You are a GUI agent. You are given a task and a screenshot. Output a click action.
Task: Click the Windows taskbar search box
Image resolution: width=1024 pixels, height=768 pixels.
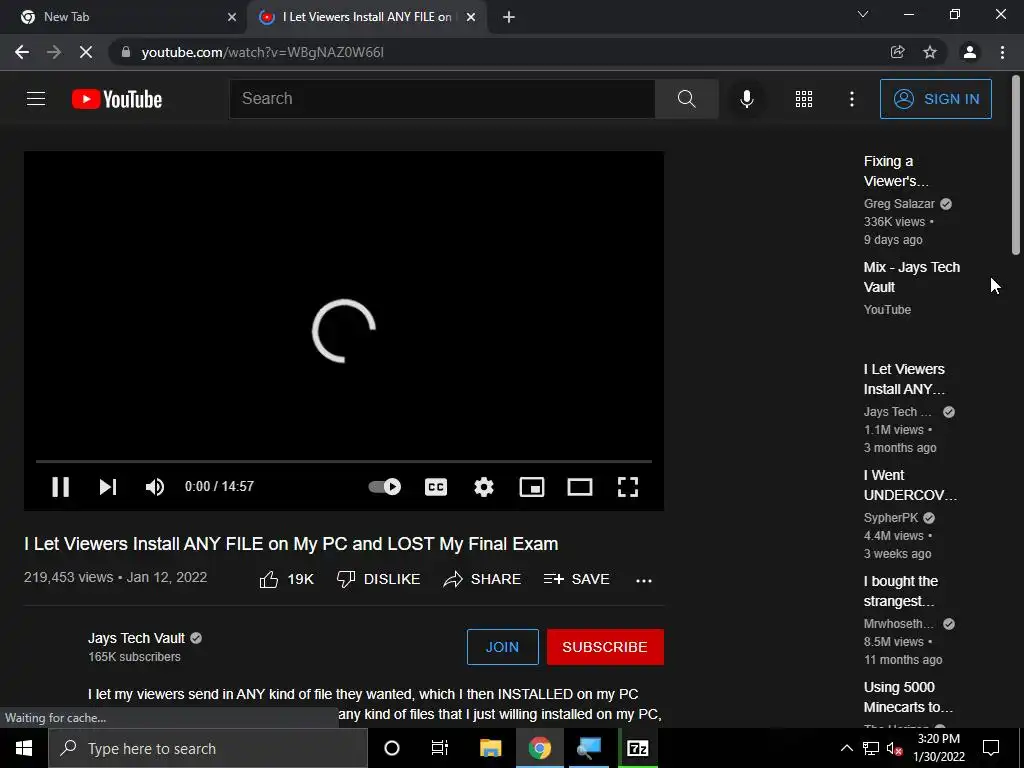point(208,748)
